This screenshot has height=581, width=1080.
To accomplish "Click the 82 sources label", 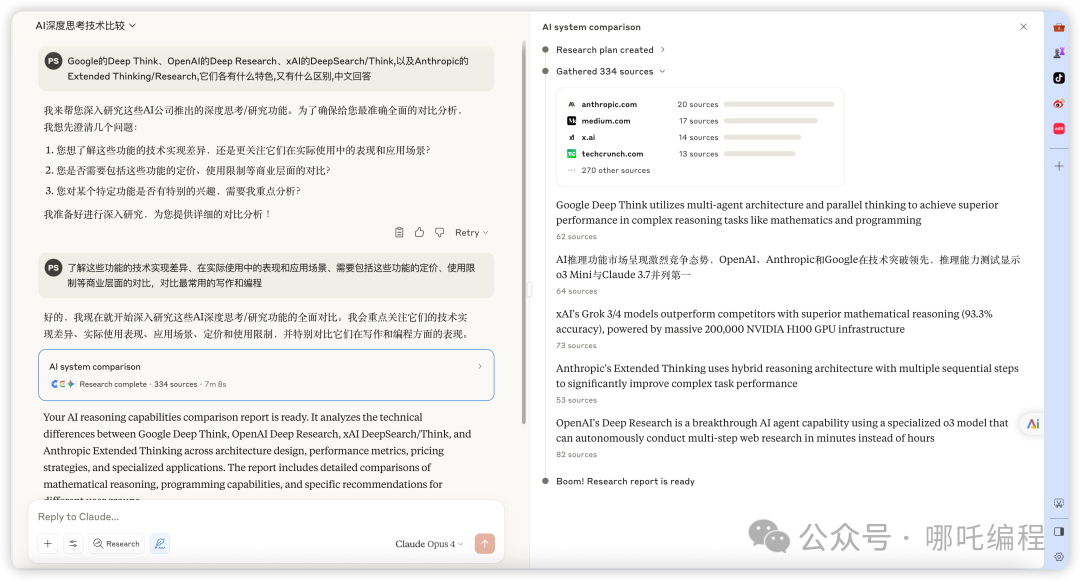I will (577, 454).
